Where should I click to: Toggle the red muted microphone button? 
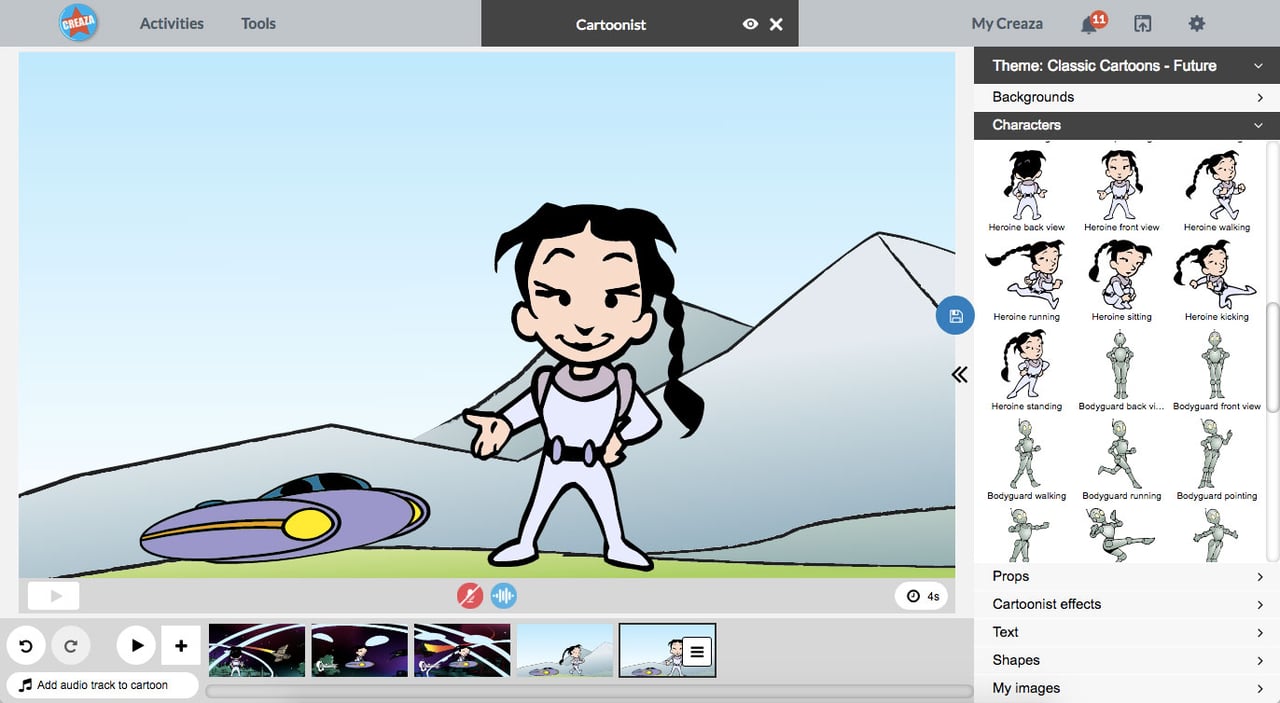click(x=470, y=596)
